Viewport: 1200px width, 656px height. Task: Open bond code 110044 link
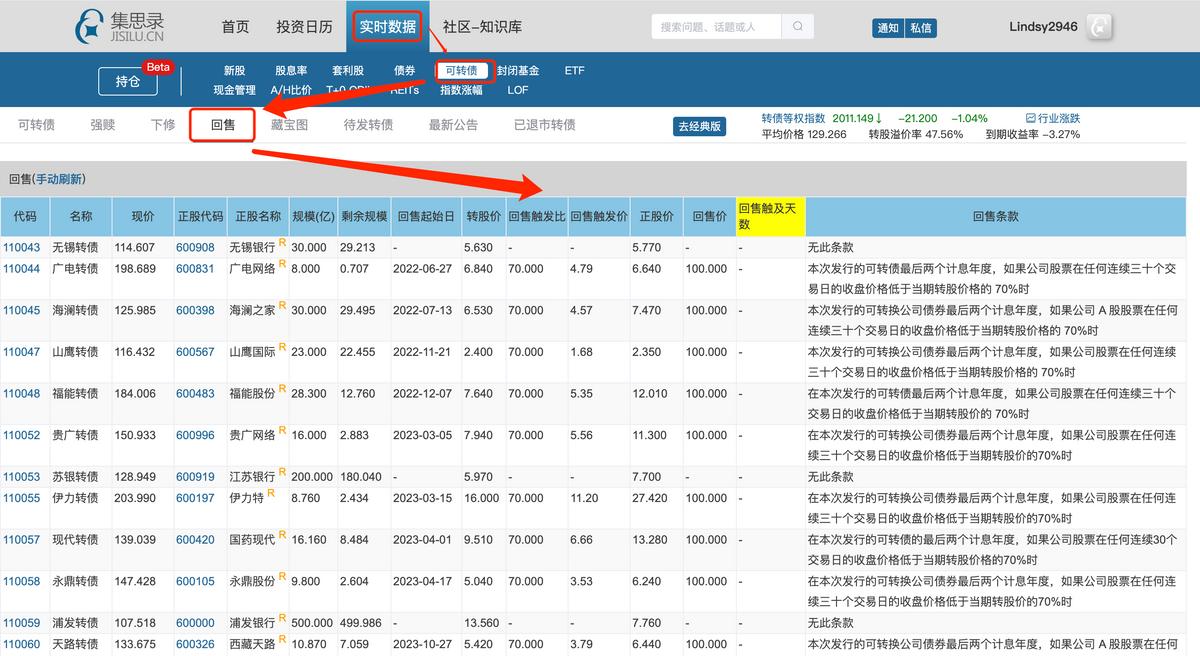[x=24, y=268]
